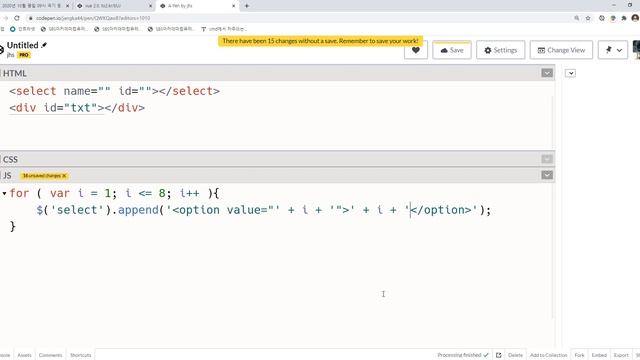This screenshot has height=360, width=640.
Task: Open the Comments footer button
Action: point(51,355)
